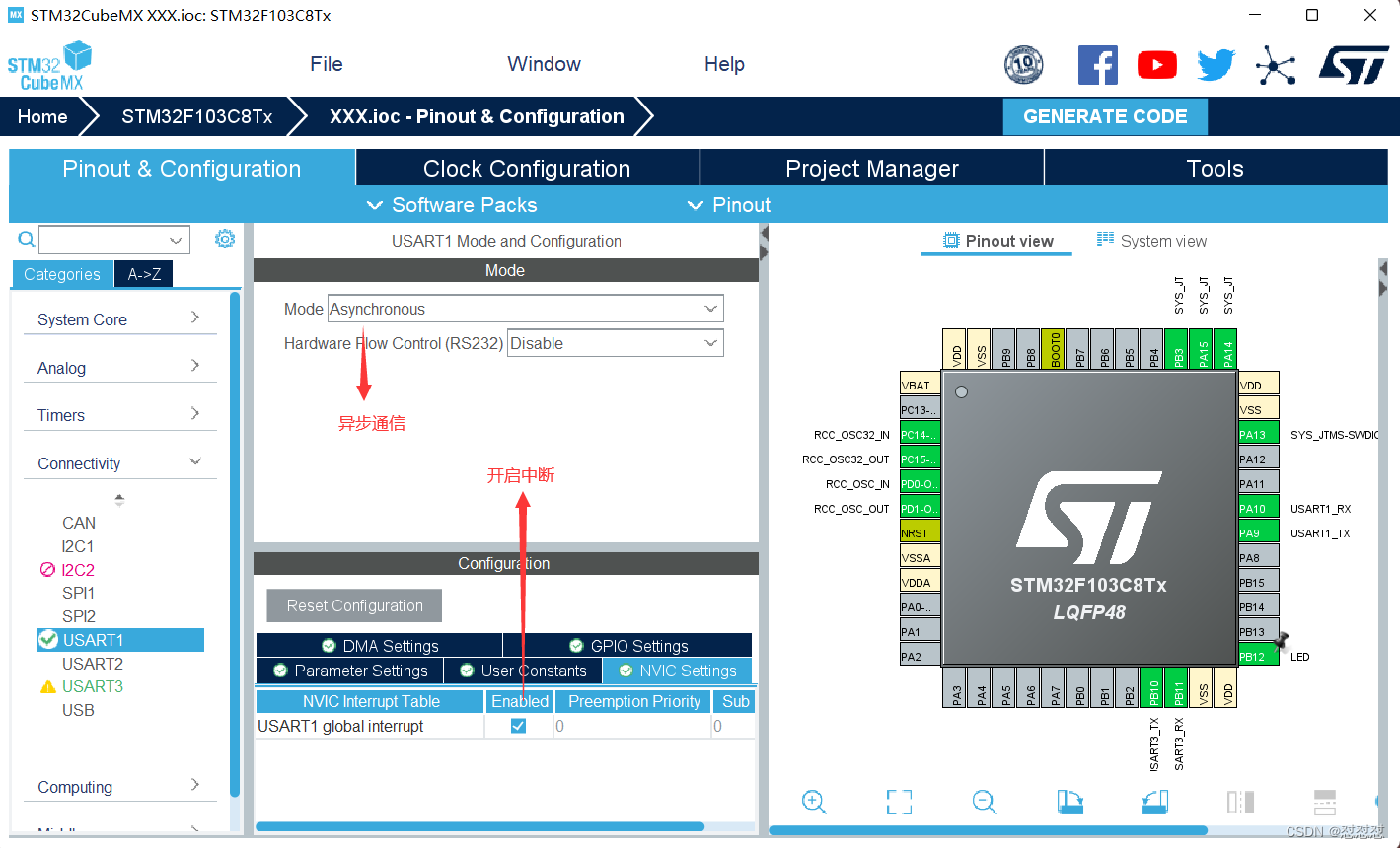This screenshot has width=1400, height=848.
Task: Open the GPIO Settings tab
Action: click(x=627, y=646)
